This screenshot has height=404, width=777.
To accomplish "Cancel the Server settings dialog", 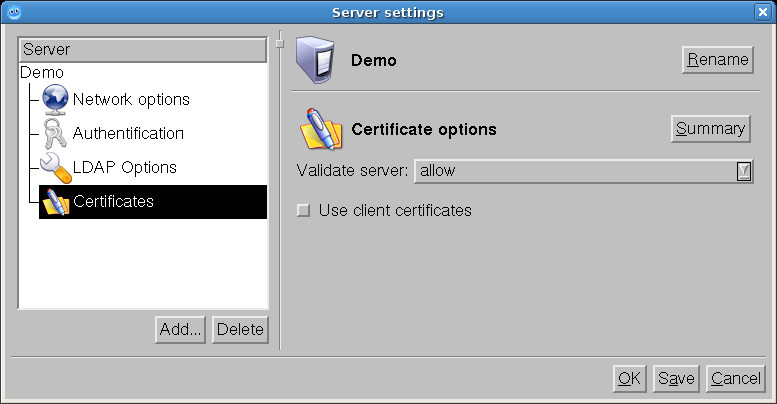I will click(x=735, y=379).
